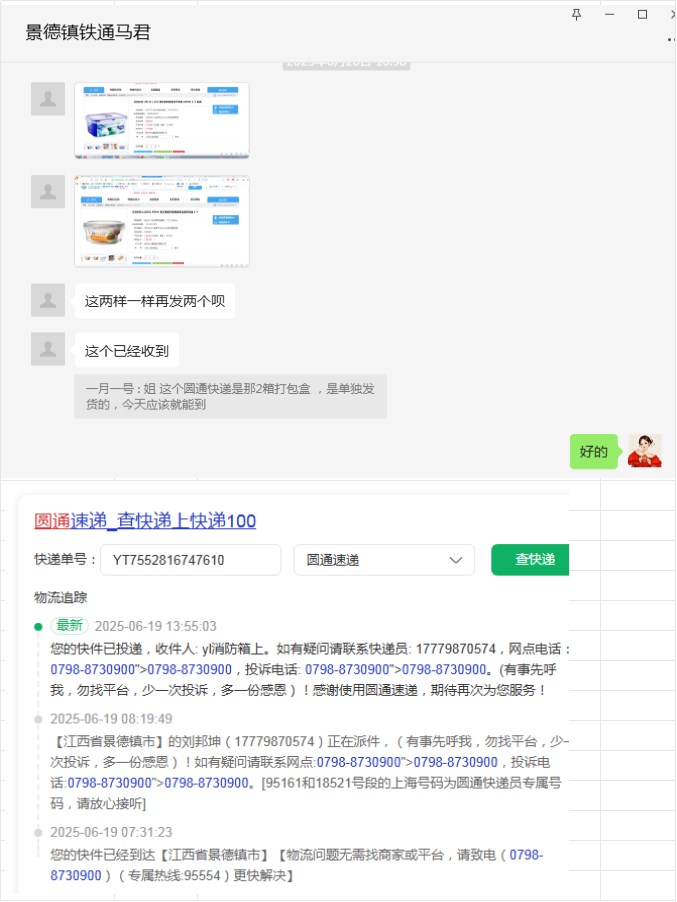
Task: Expand the 圆通速递 courier dropdown
Action: coord(384,560)
